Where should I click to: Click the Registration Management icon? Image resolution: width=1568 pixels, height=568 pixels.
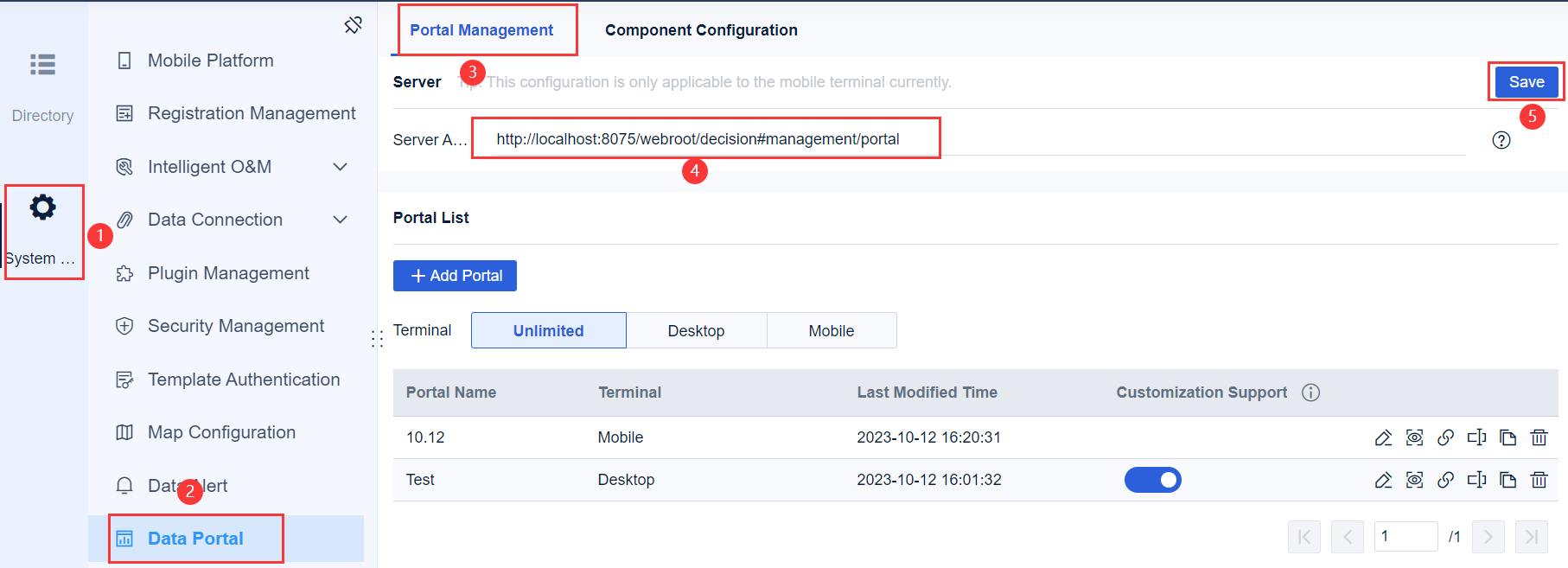124,113
